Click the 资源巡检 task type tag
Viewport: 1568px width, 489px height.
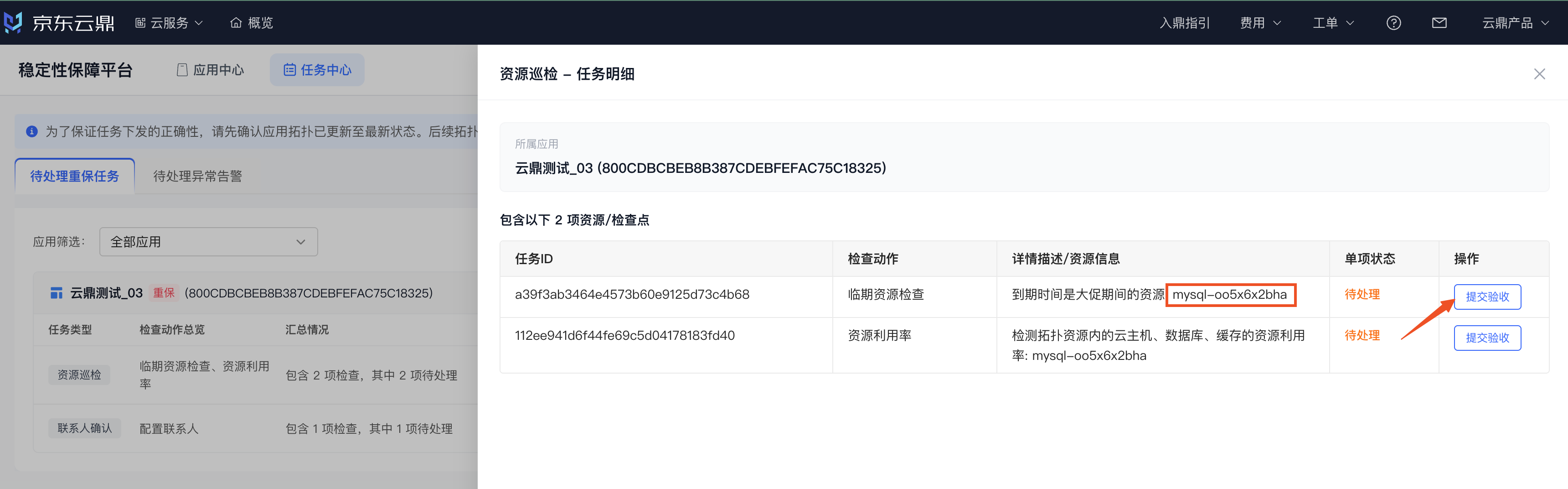[x=79, y=375]
